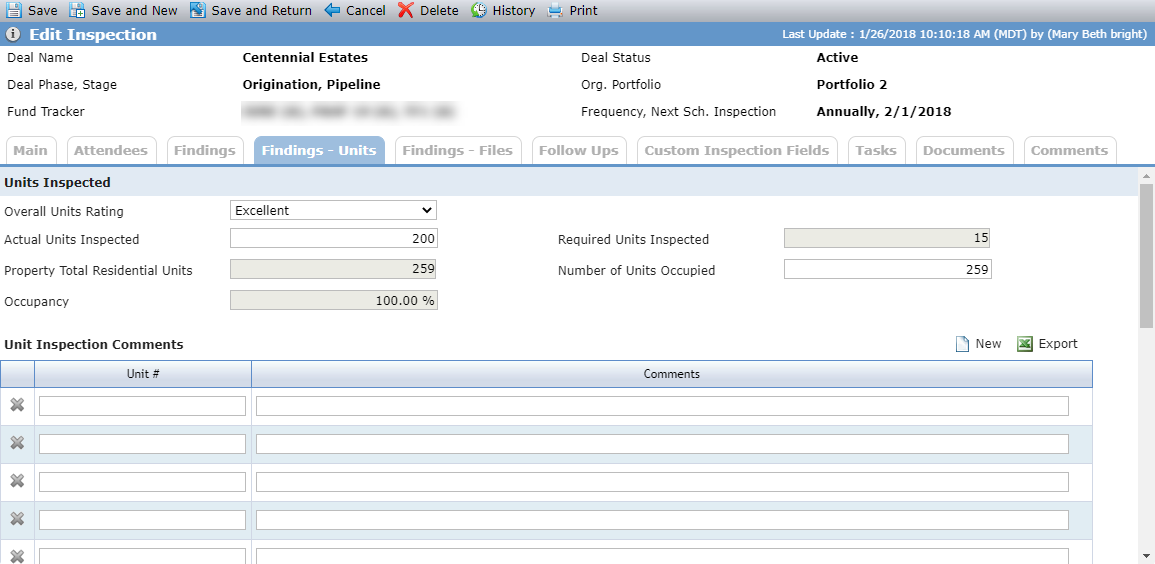The height and width of the screenshot is (564, 1155).
Task: Click the blue Cancel arrow icon
Action: pos(332,10)
